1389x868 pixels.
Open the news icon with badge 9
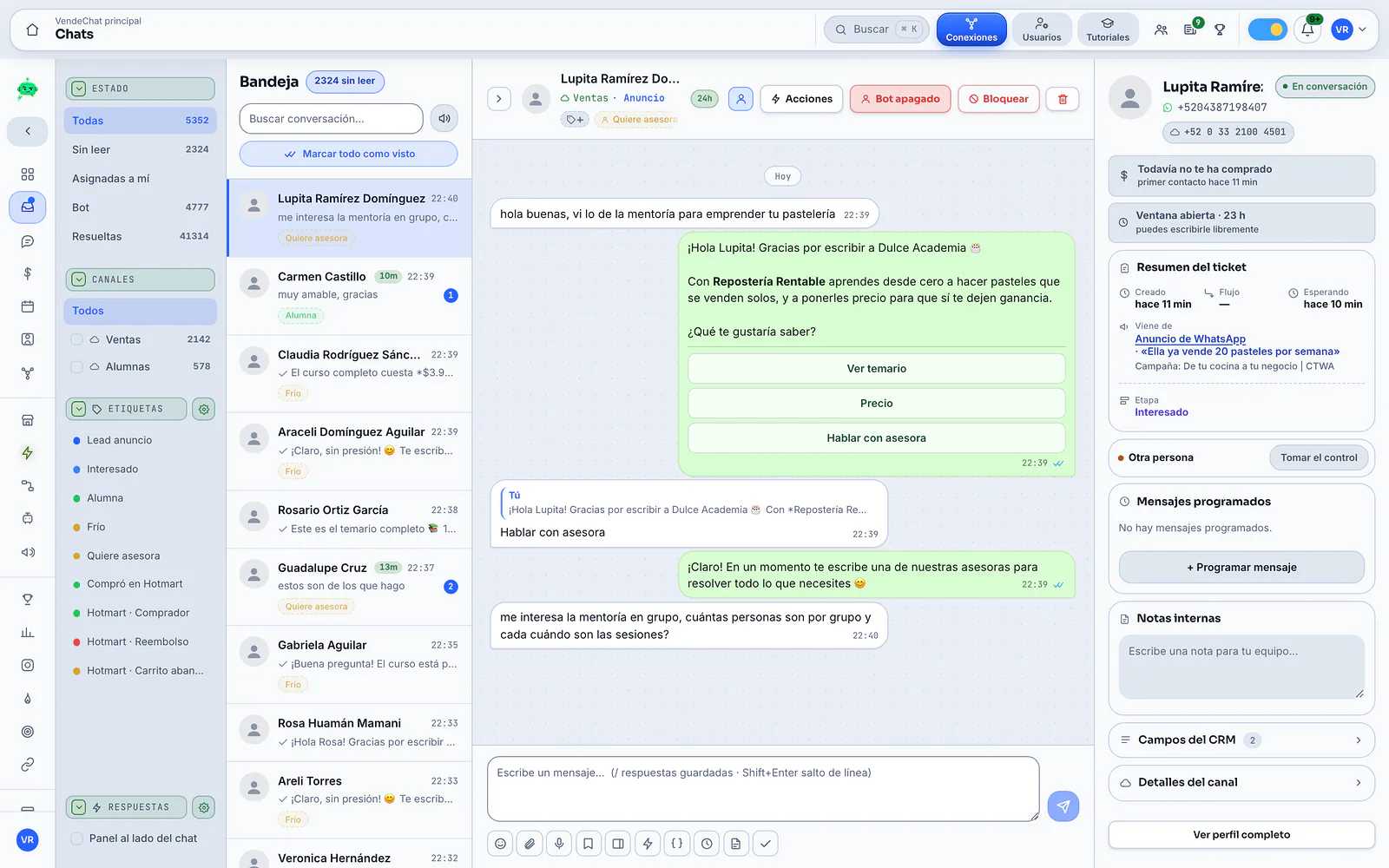[x=1190, y=30]
